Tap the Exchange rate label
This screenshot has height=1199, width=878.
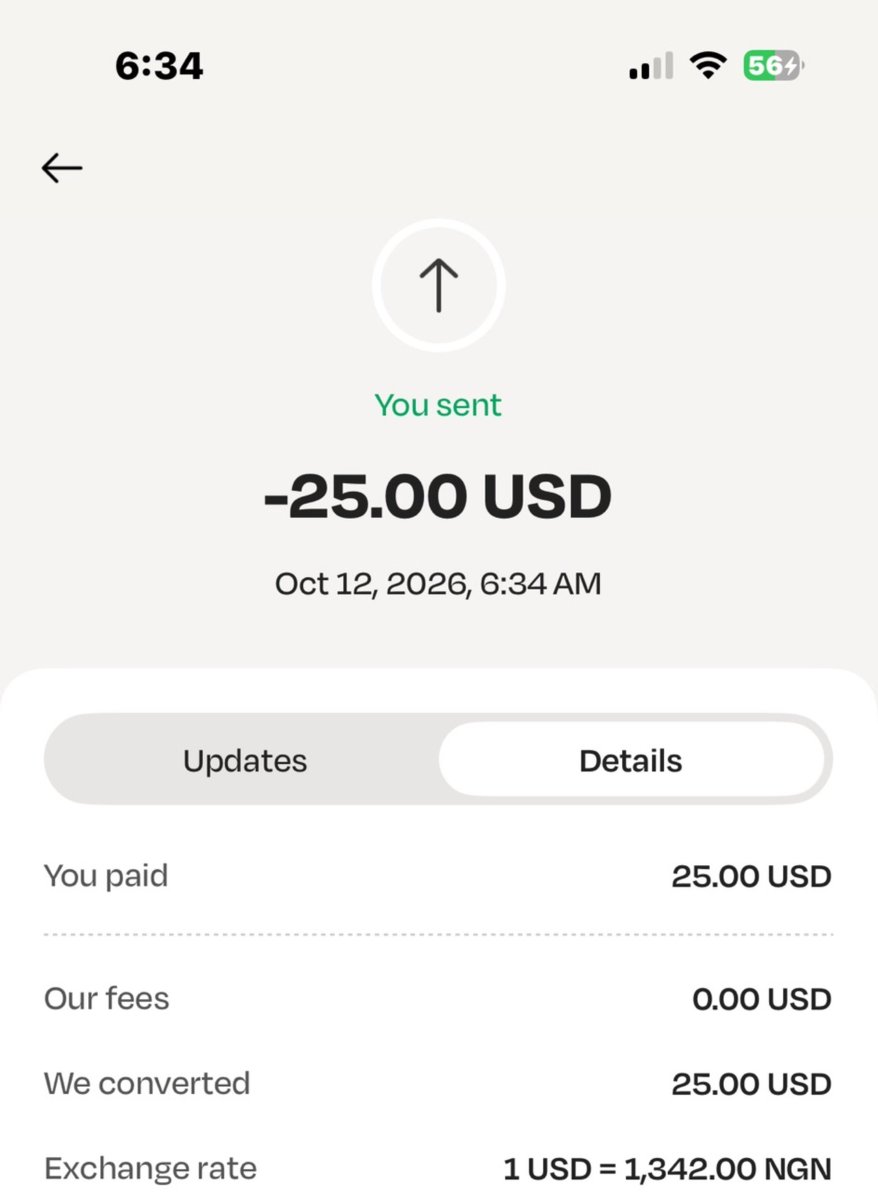coord(151,1168)
